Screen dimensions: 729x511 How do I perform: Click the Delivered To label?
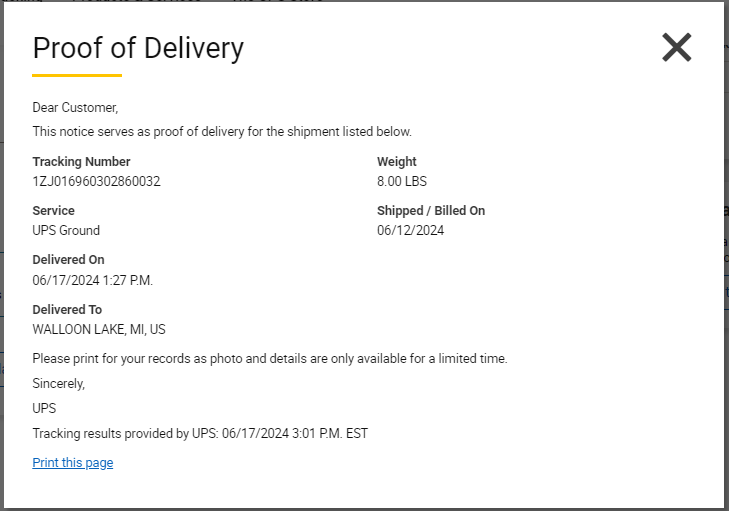tap(67, 309)
